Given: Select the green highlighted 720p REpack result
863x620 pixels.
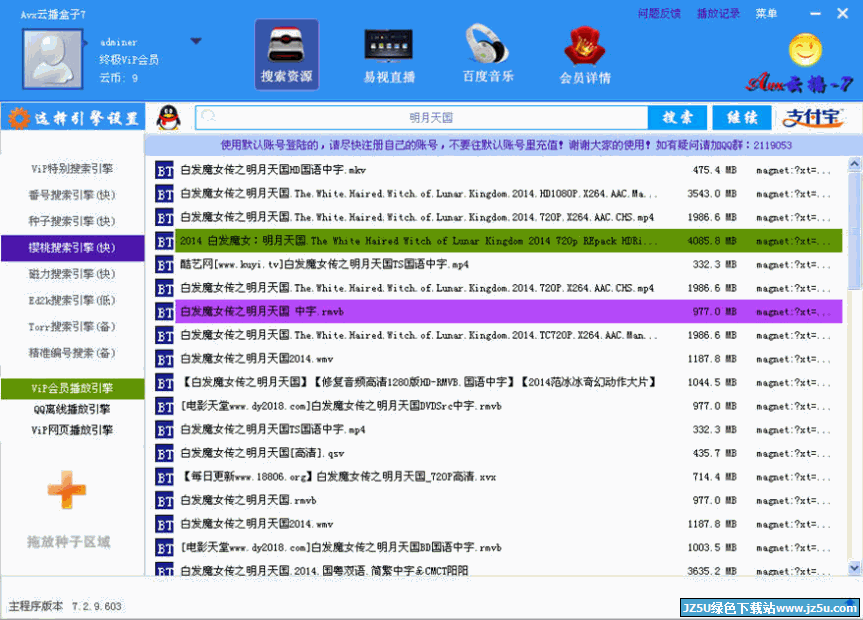Looking at the screenshot, I should click(509, 241).
